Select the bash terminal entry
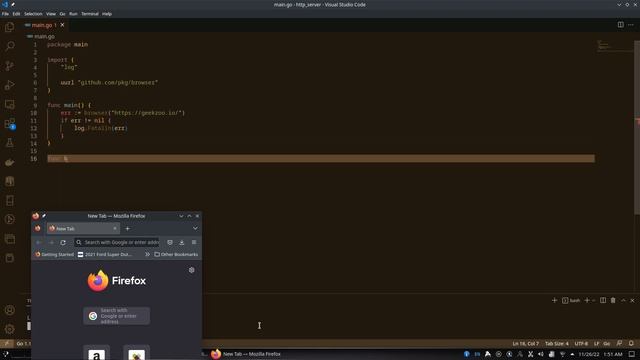 tap(571, 300)
